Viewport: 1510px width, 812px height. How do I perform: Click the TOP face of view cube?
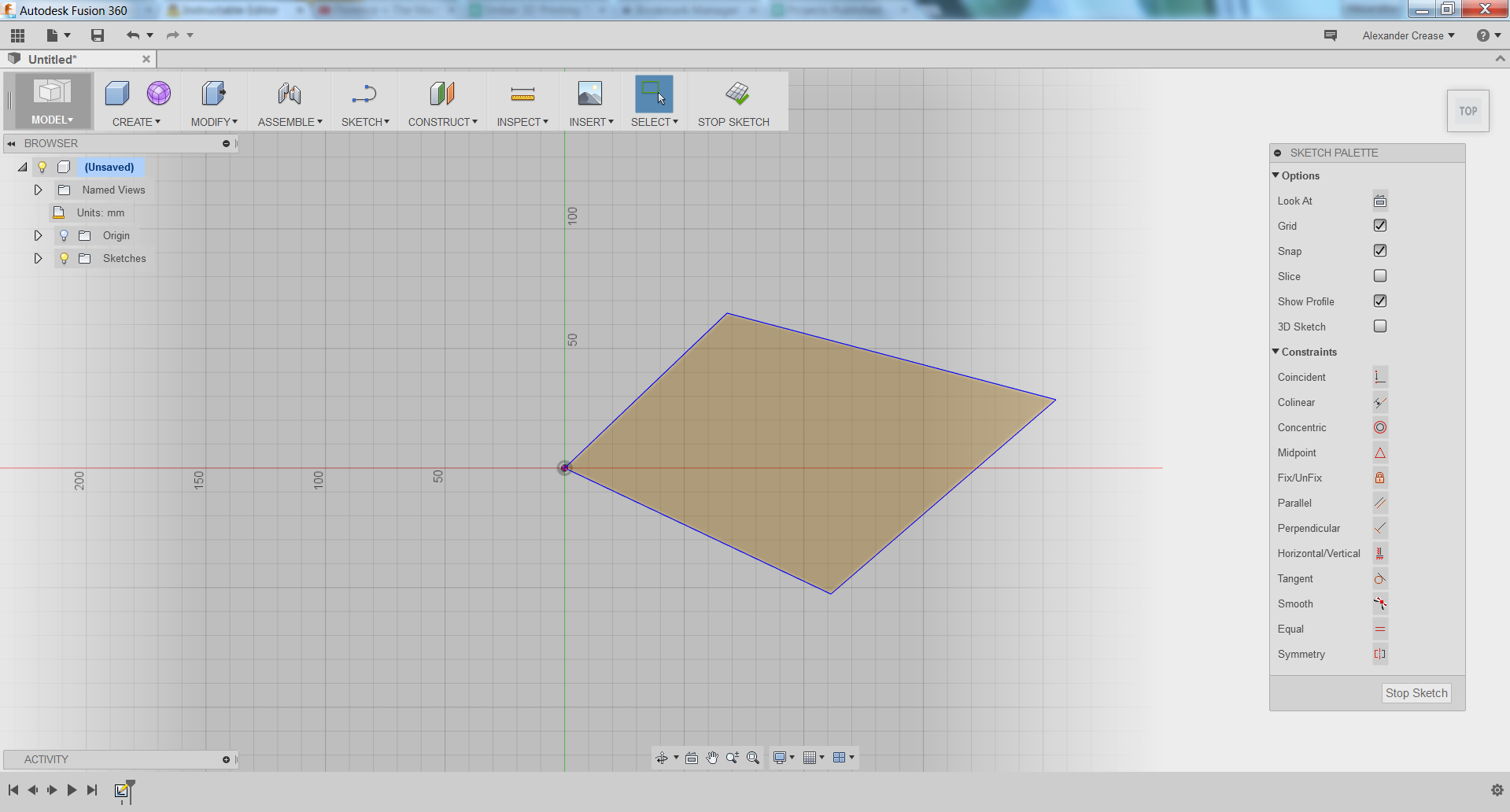pos(1468,111)
